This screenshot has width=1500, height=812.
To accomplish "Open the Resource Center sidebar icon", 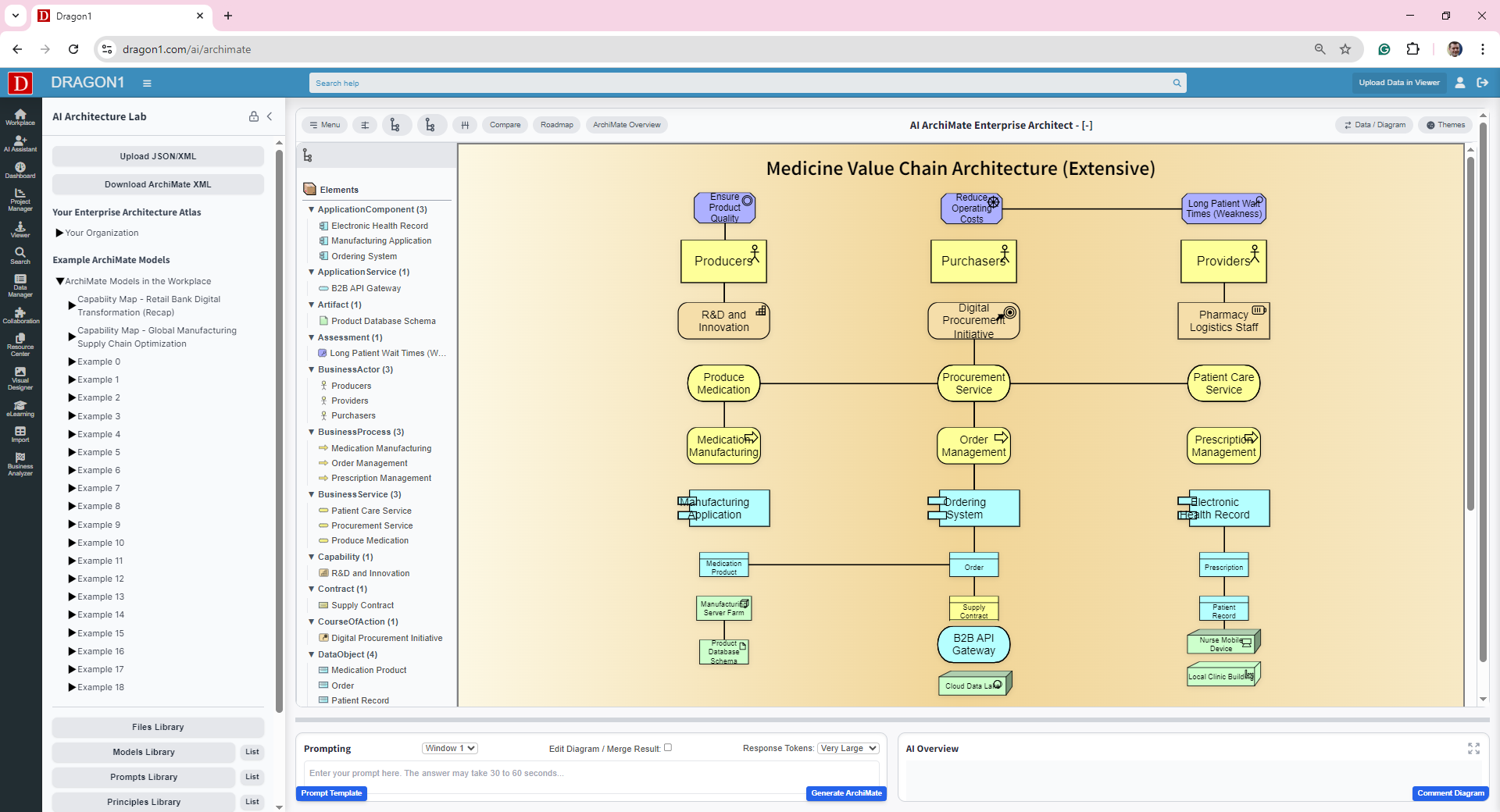I will (x=20, y=344).
